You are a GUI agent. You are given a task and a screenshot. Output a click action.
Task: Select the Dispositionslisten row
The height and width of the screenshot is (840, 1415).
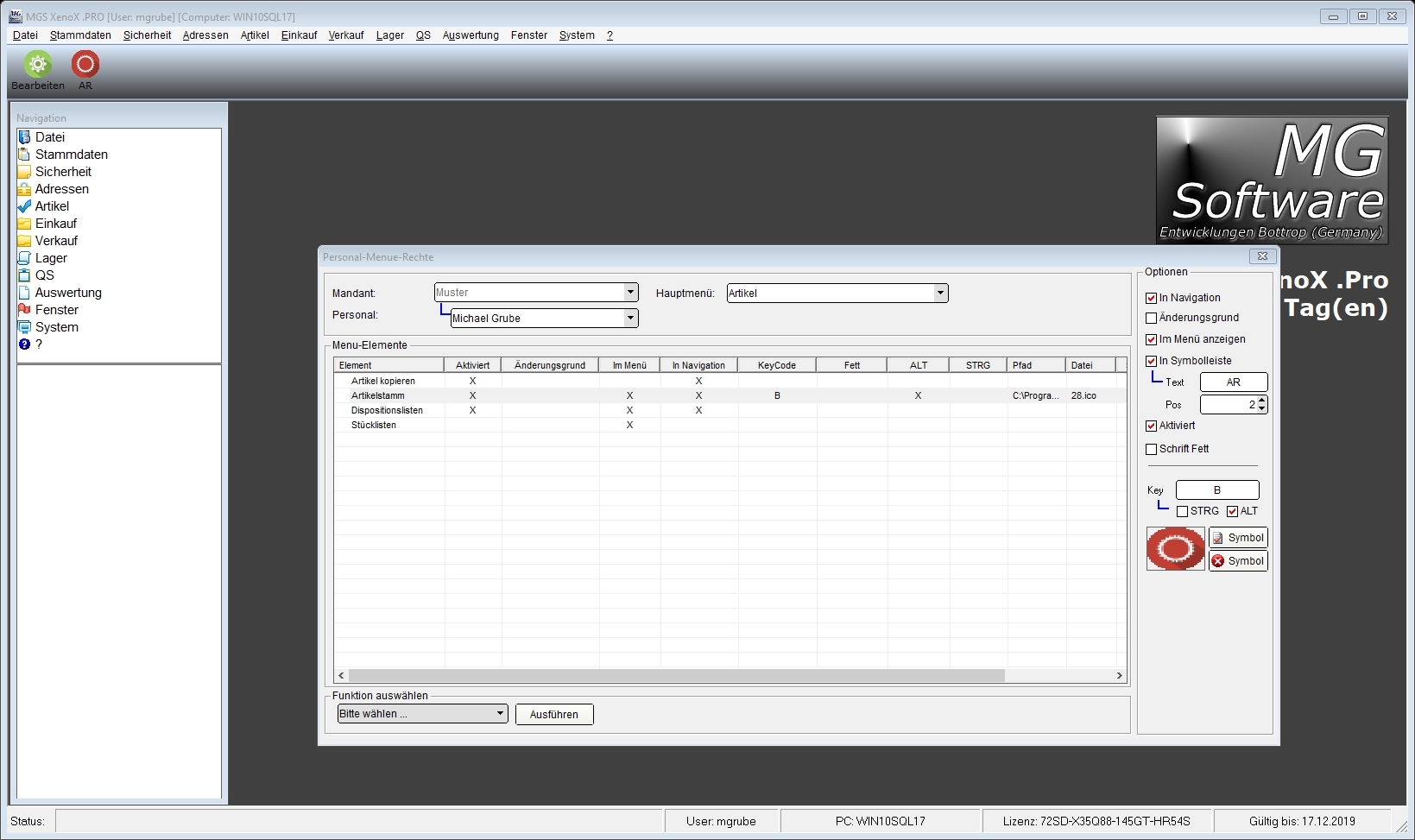[x=730, y=410]
